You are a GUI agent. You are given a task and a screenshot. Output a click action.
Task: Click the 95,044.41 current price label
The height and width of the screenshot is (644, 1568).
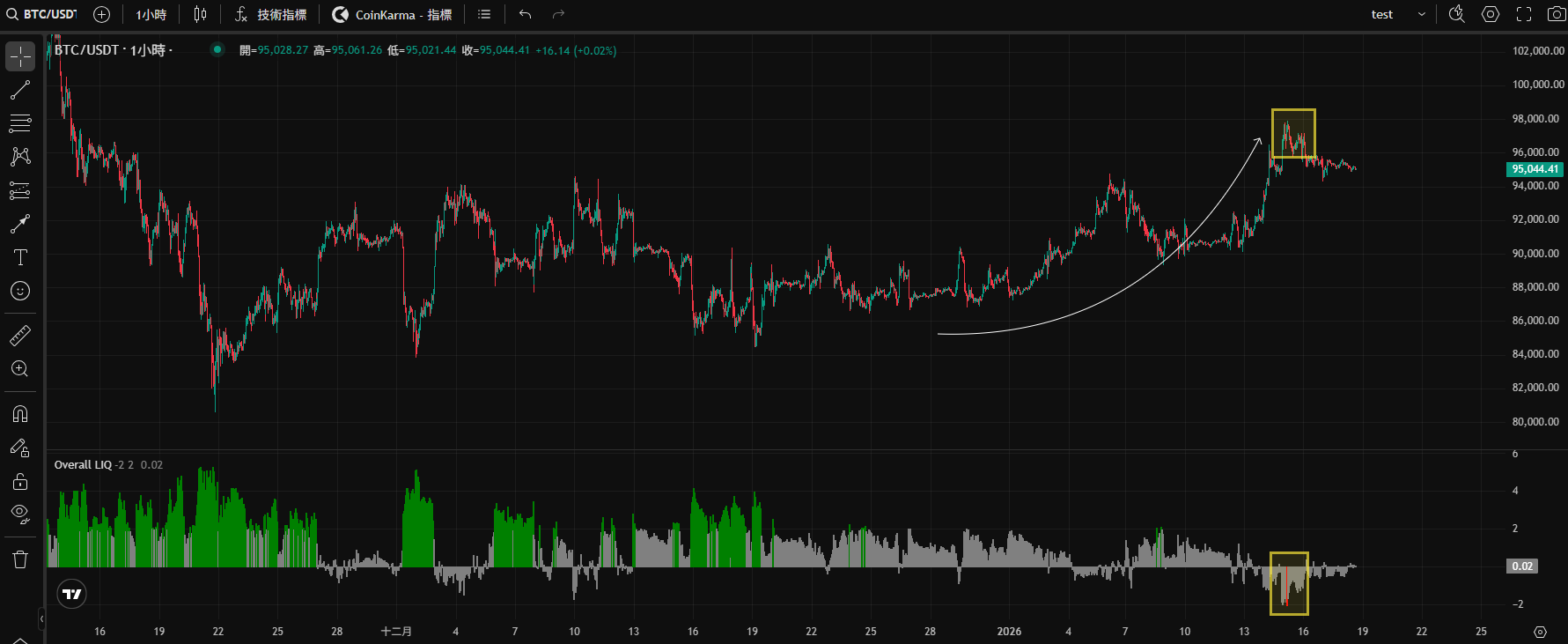[x=1535, y=169]
